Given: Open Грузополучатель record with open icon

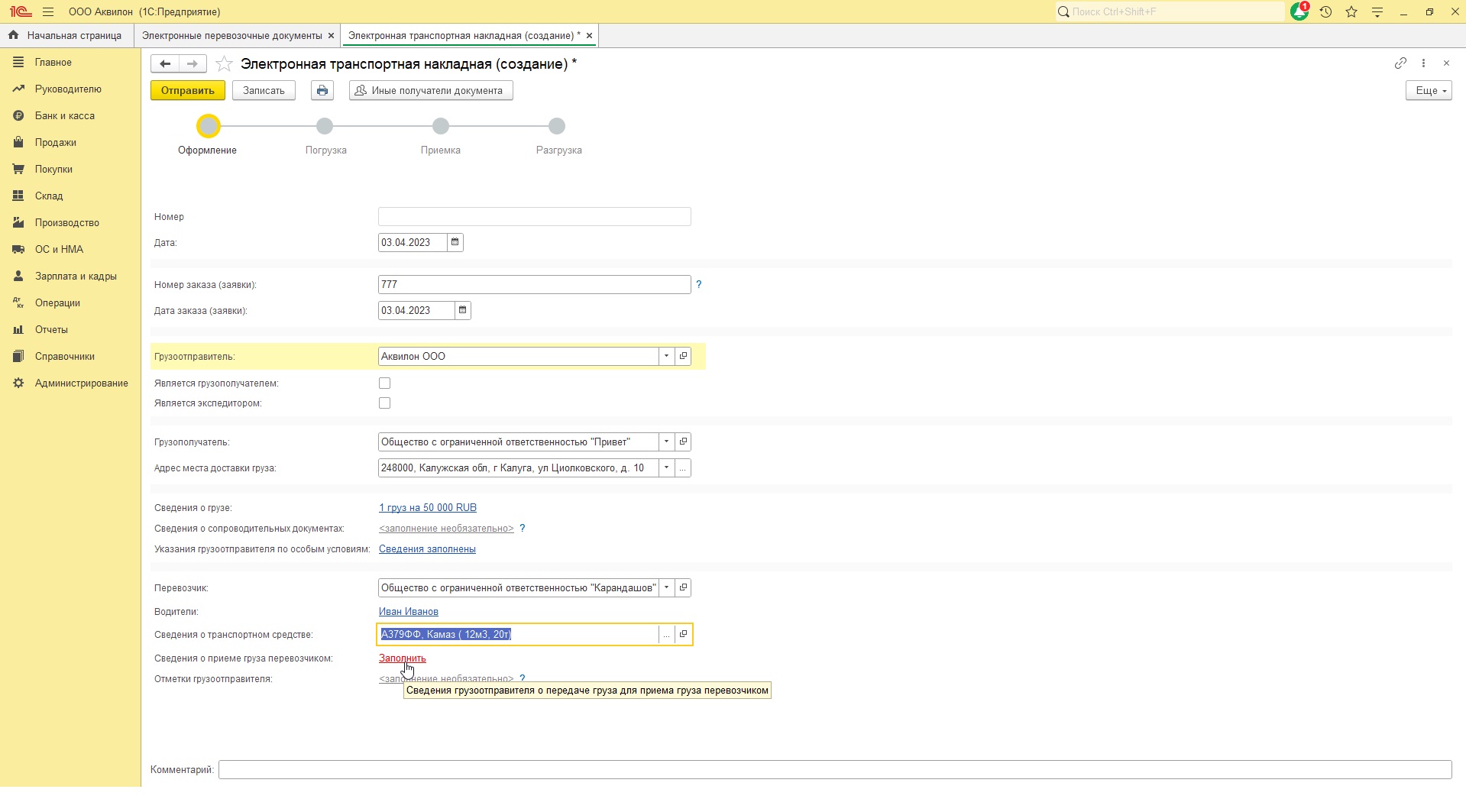Looking at the screenshot, I should coord(683,442).
